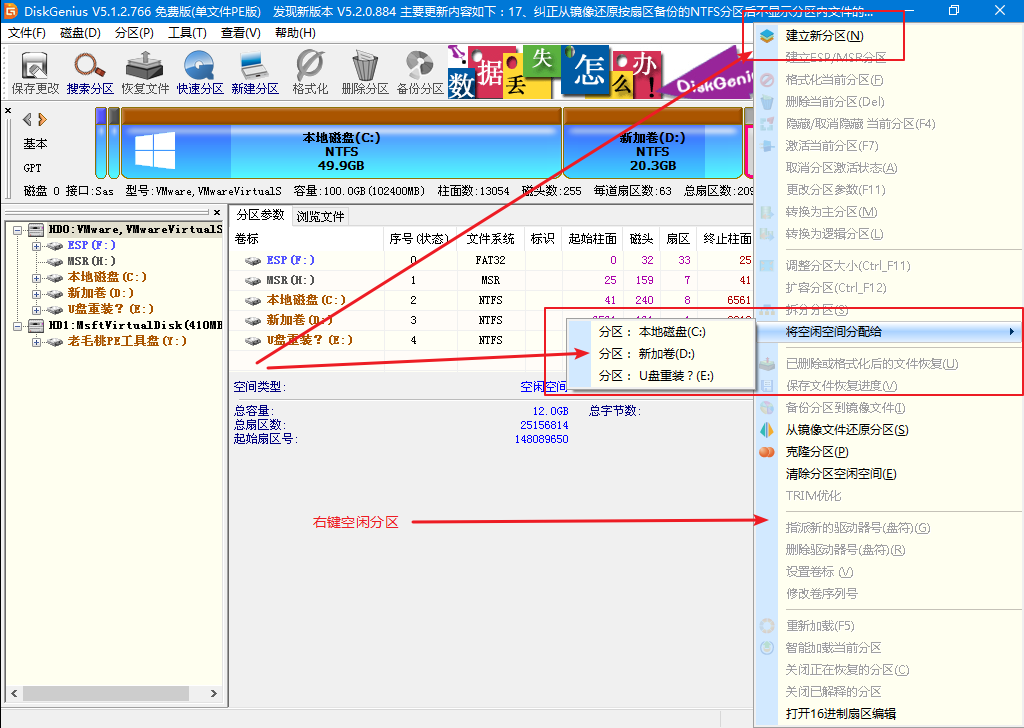This screenshot has height=728, width=1024.
Task: Collapse the HD0 VMware disk tree node
Action: pos(18,230)
